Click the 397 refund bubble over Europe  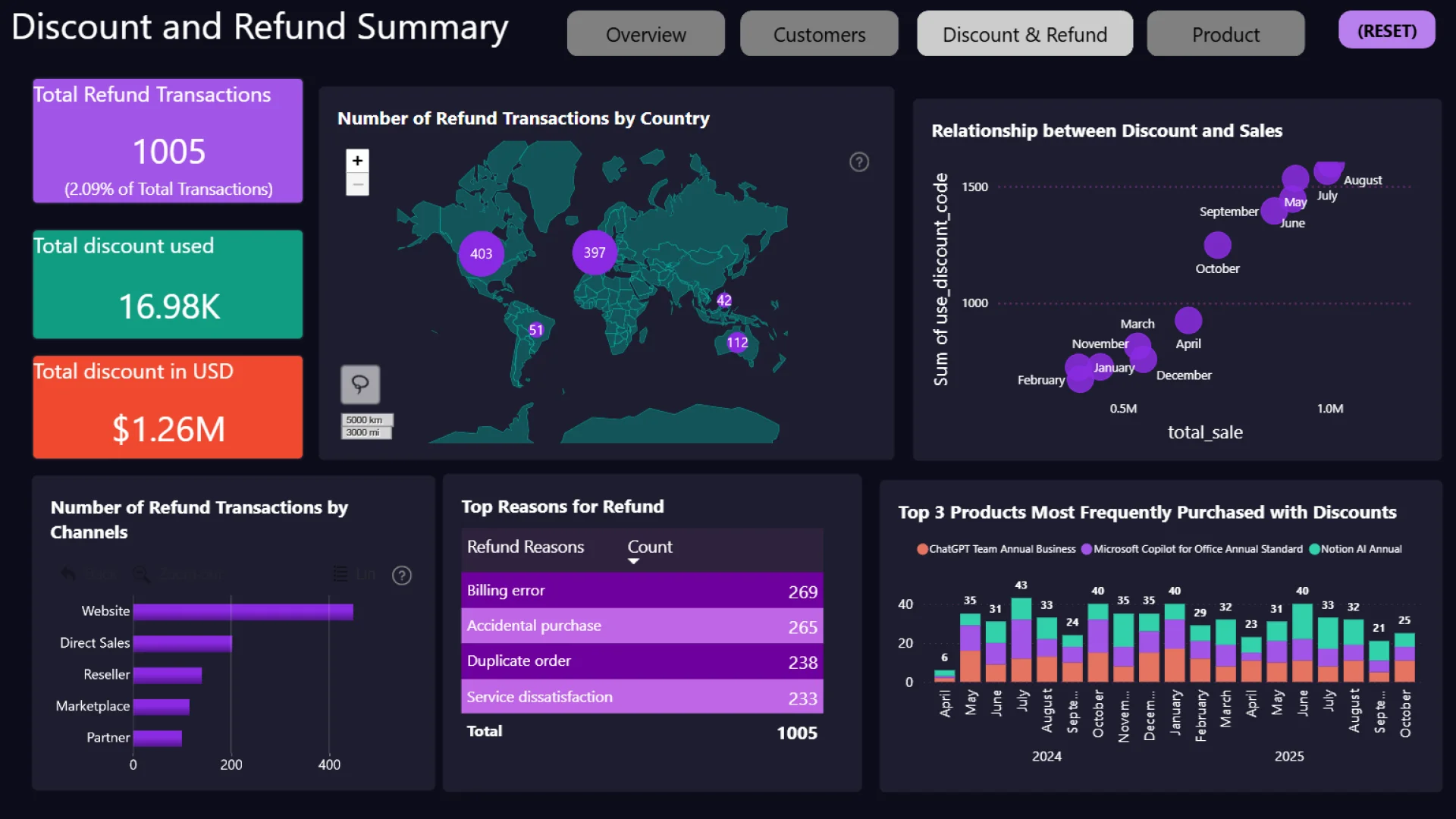pos(595,253)
